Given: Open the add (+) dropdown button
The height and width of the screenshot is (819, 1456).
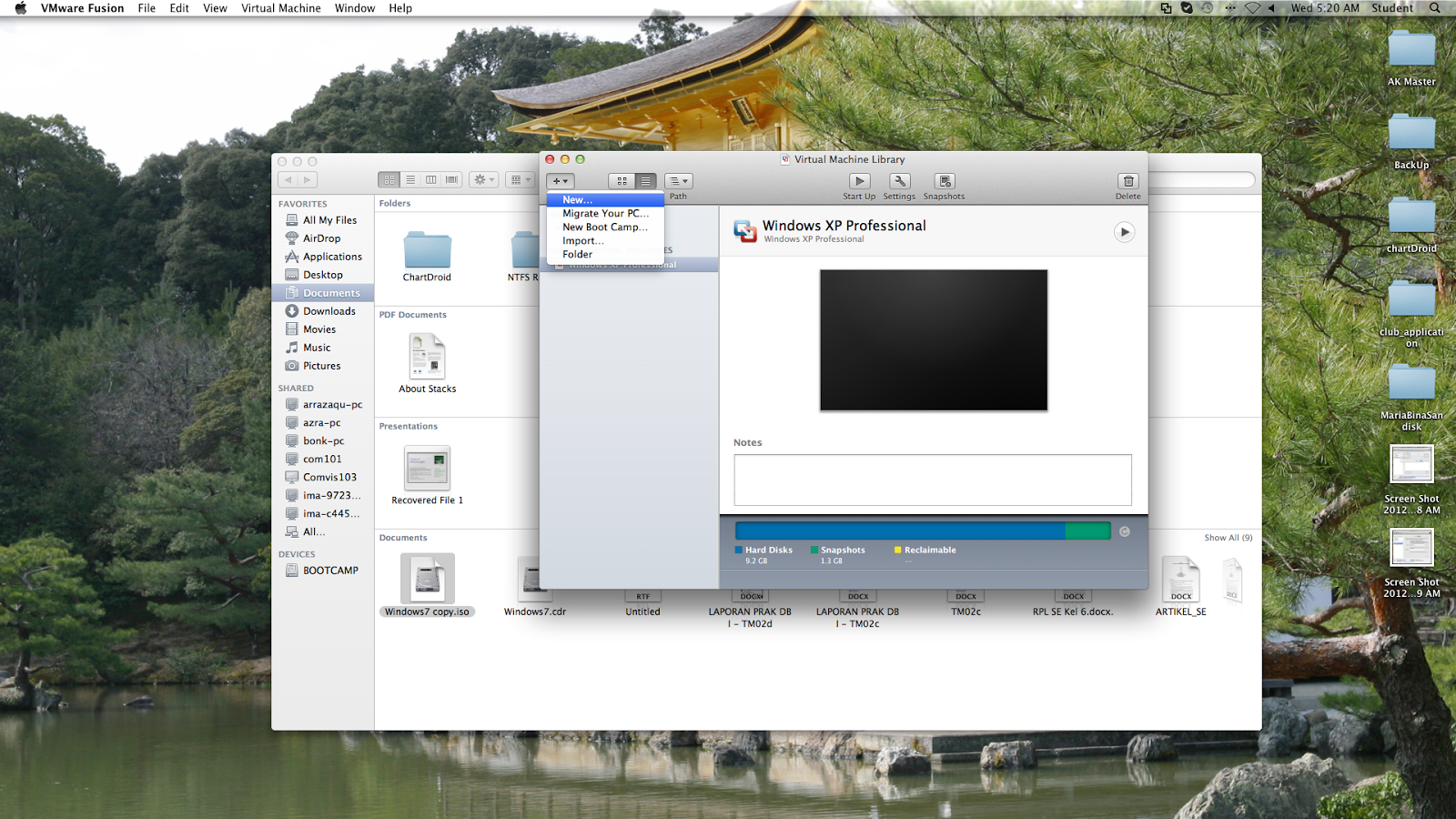Looking at the screenshot, I should click(x=561, y=181).
